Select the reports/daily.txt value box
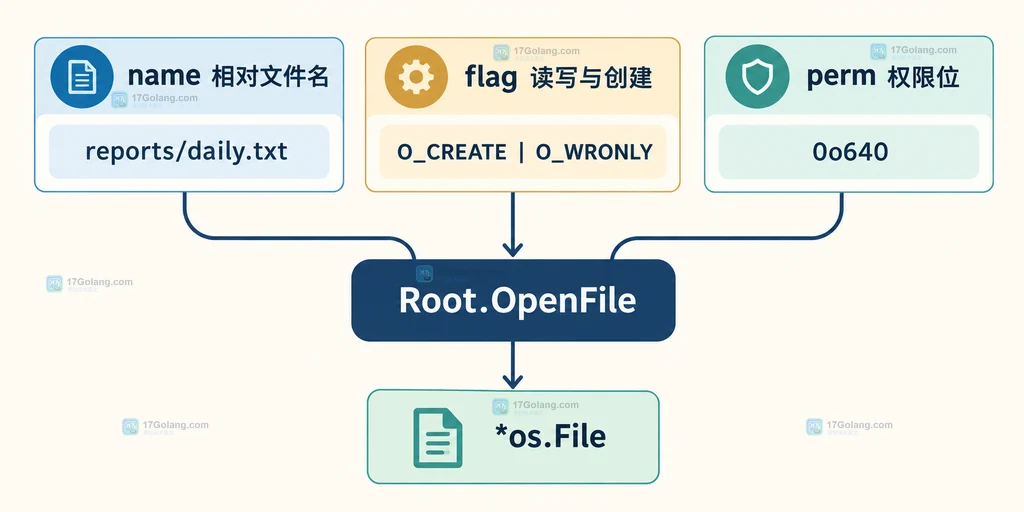1024x512 pixels. 189,152
